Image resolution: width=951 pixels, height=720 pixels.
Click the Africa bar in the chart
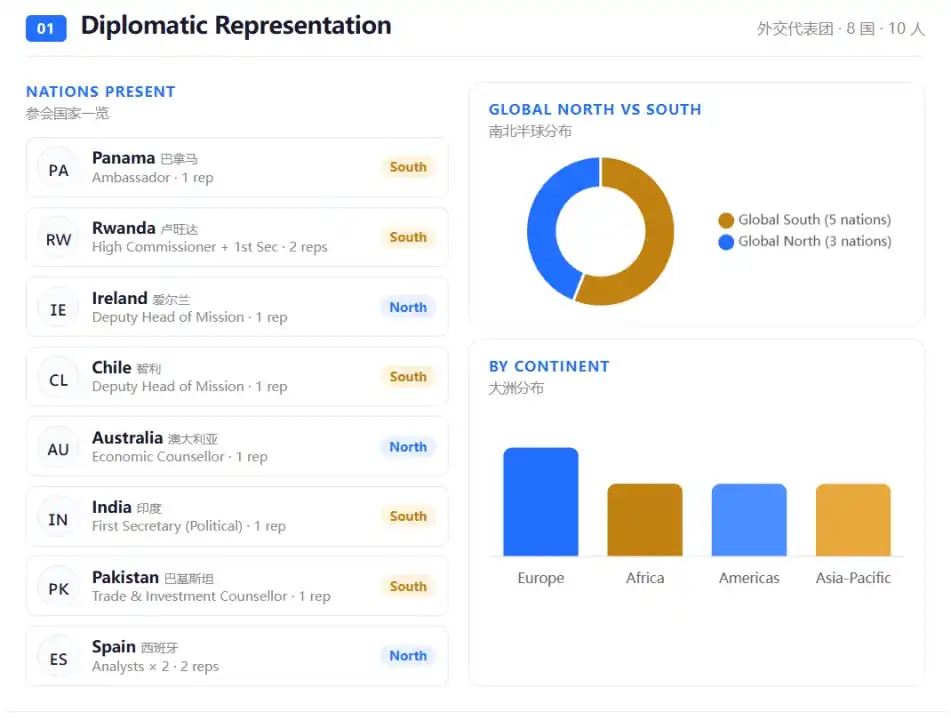(645, 520)
